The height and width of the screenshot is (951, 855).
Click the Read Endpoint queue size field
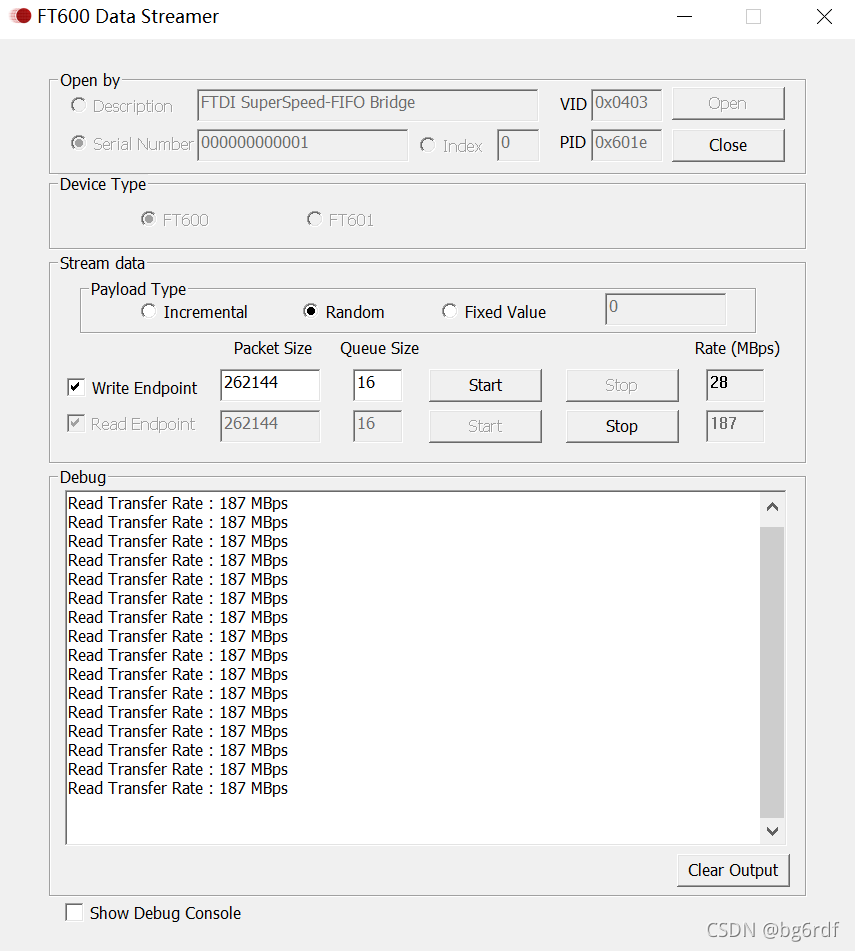377,426
